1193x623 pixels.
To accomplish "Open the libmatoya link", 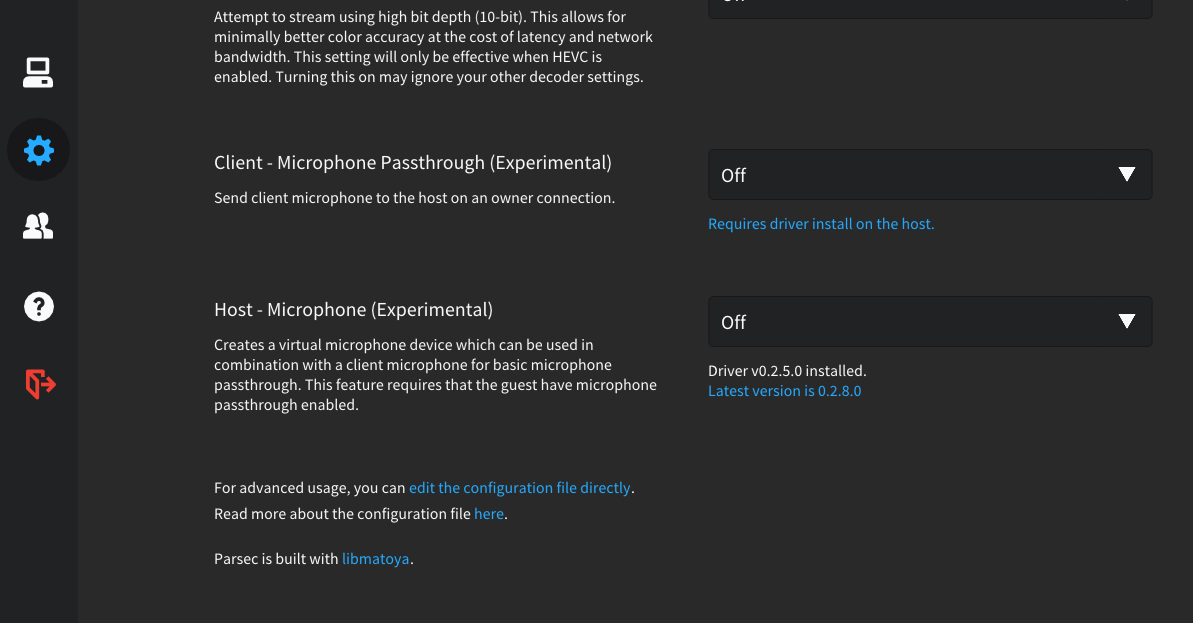I will click(376, 558).
